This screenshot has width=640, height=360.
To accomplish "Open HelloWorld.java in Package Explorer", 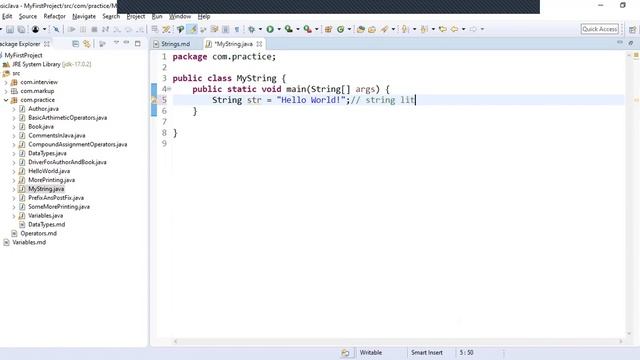I will pos(49,171).
